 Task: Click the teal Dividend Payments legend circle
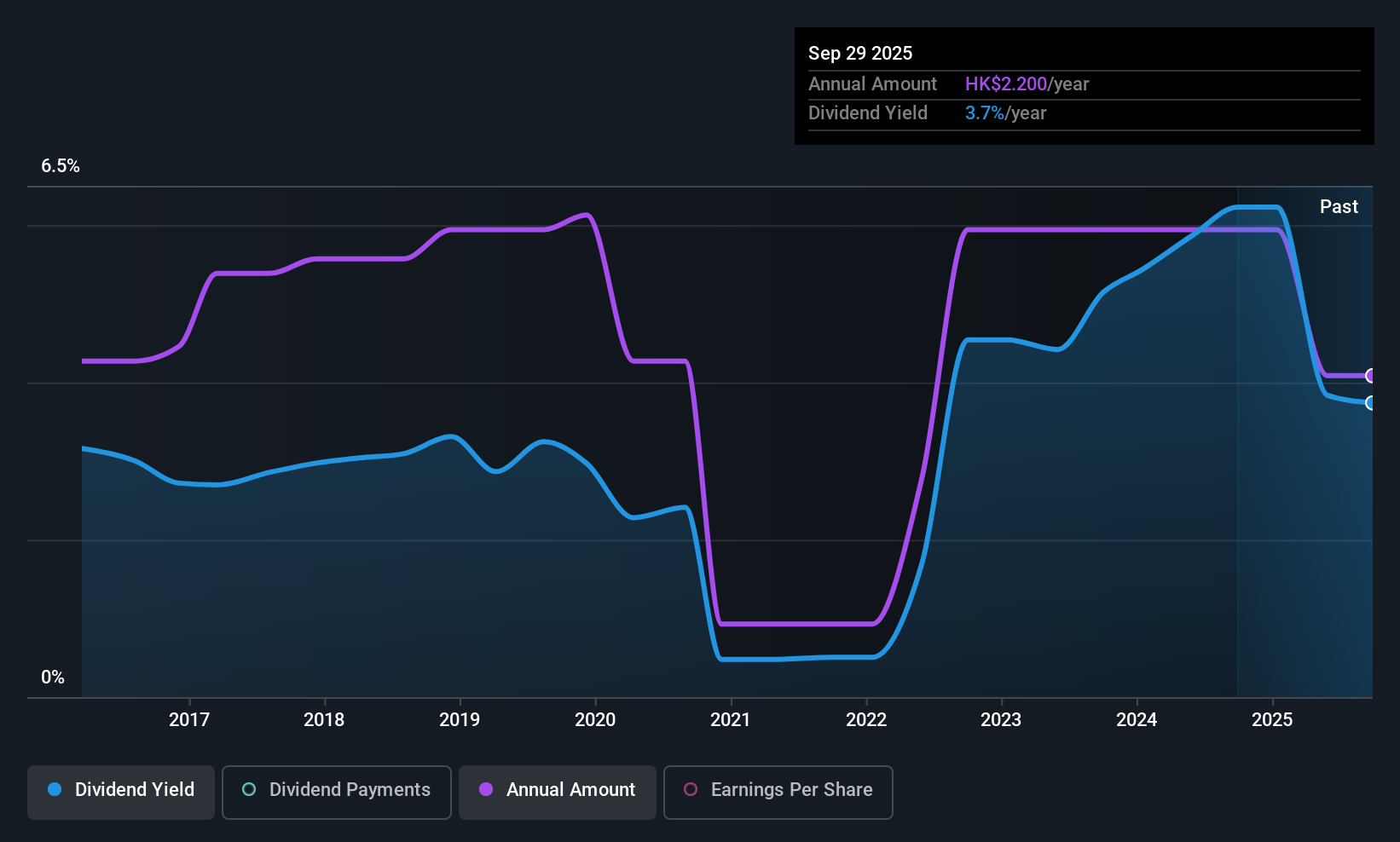(x=249, y=790)
